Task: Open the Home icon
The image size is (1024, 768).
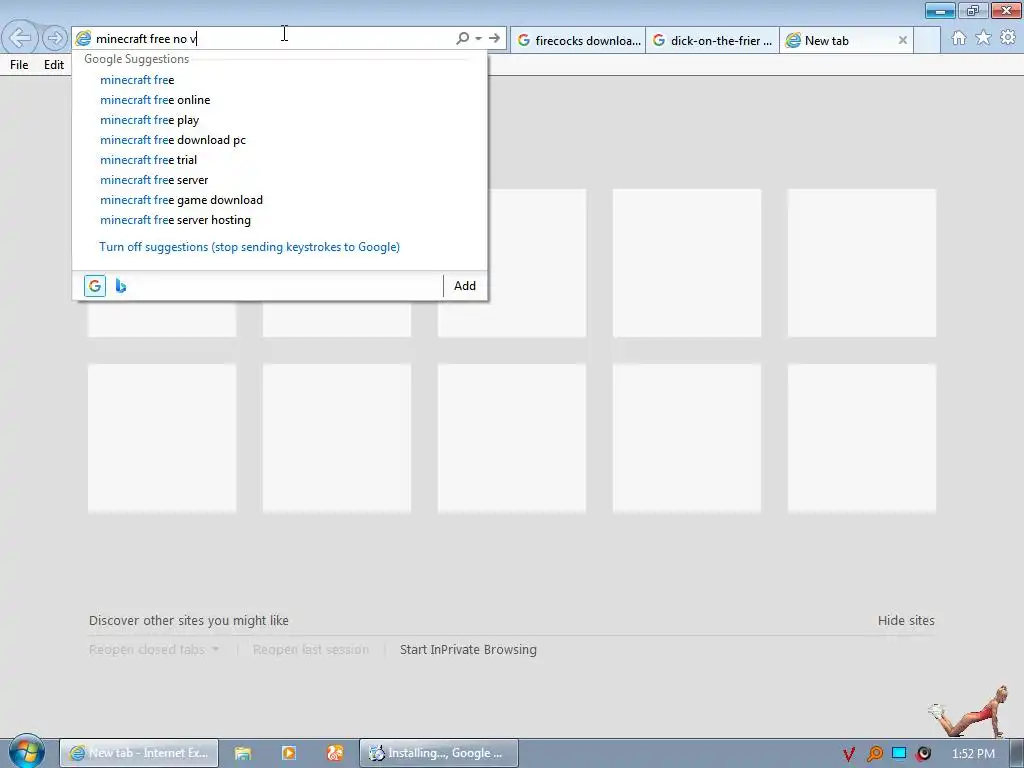Action: [x=959, y=38]
